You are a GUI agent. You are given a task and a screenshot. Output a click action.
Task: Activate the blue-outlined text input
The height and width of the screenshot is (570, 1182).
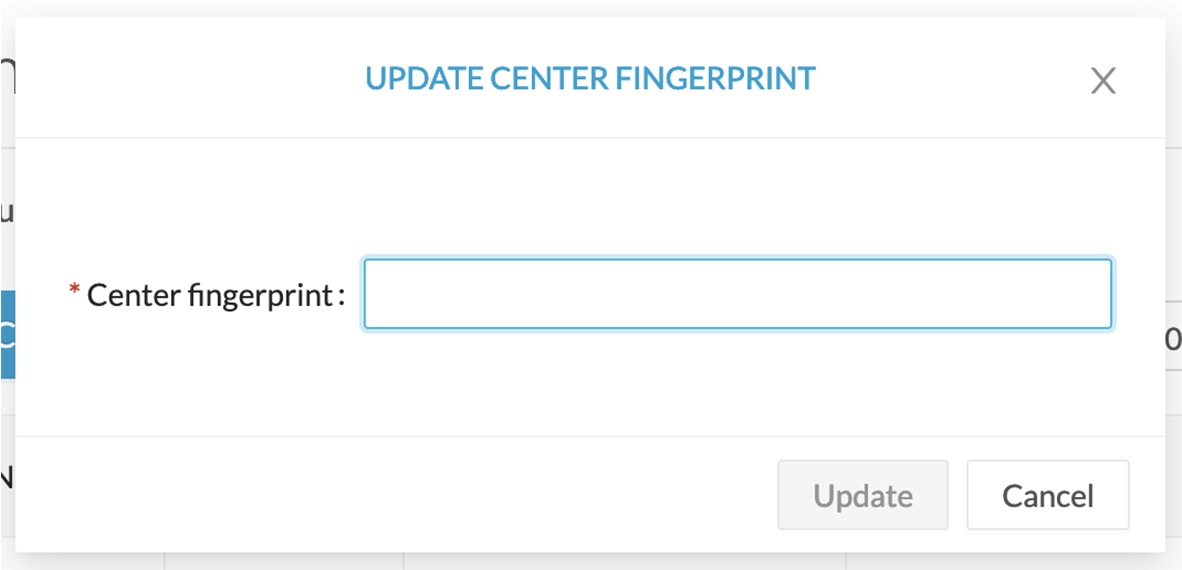click(737, 294)
